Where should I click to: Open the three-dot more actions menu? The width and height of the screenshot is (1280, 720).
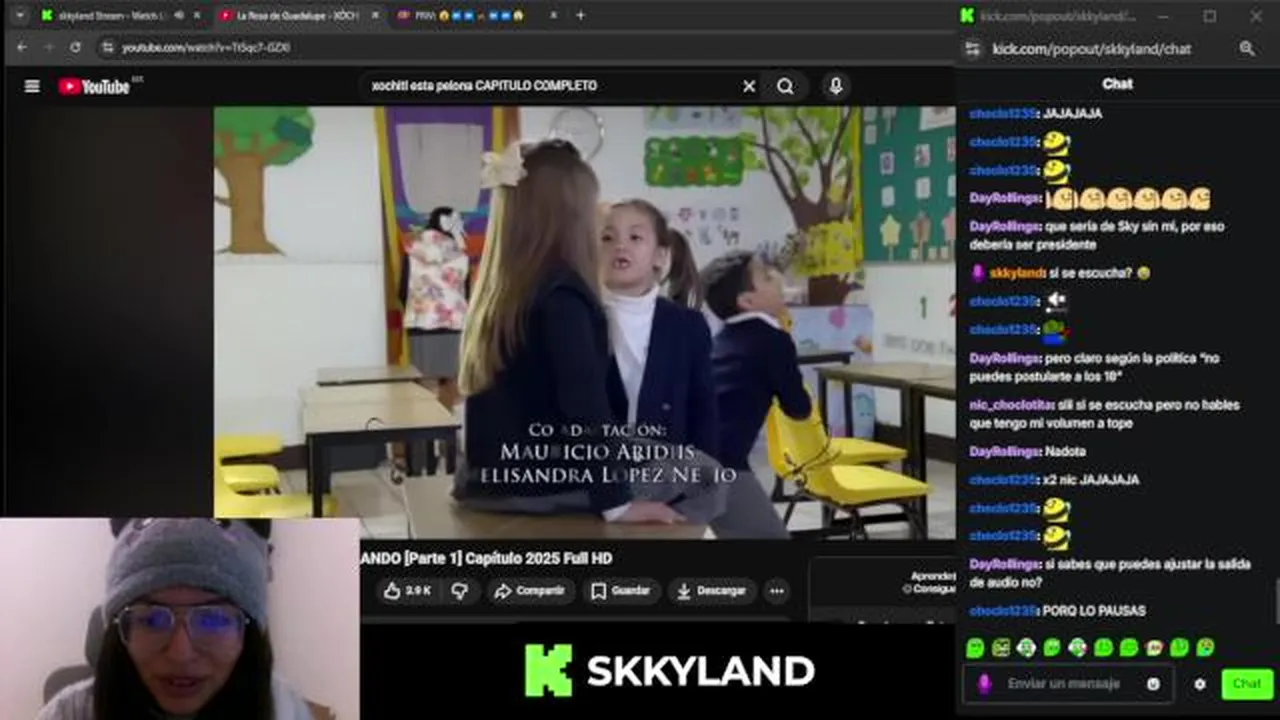coord(776,591)
